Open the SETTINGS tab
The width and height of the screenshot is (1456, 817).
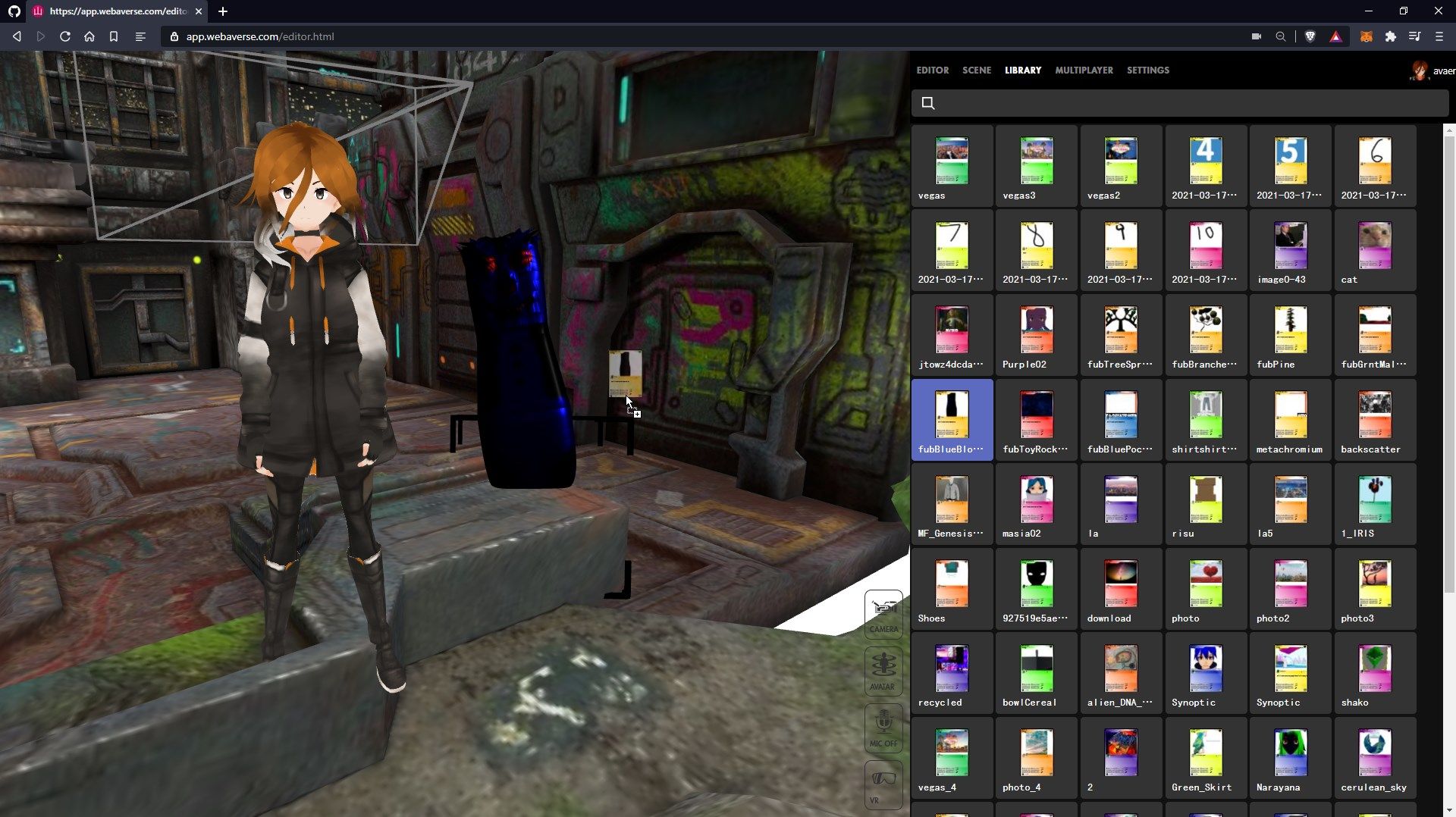click(x=1147, y=70)
